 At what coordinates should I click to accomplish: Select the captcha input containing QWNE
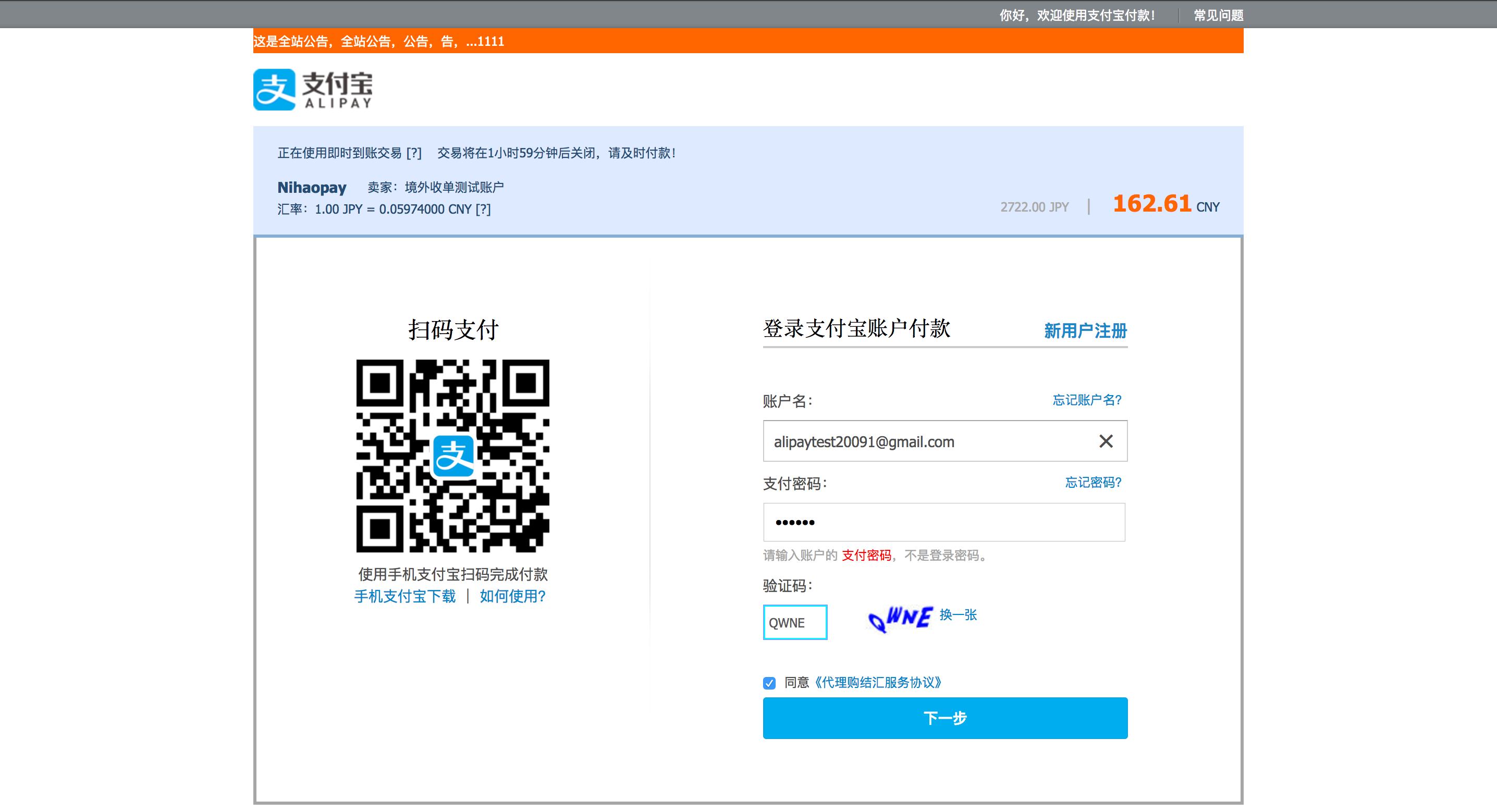coord(794,622)
